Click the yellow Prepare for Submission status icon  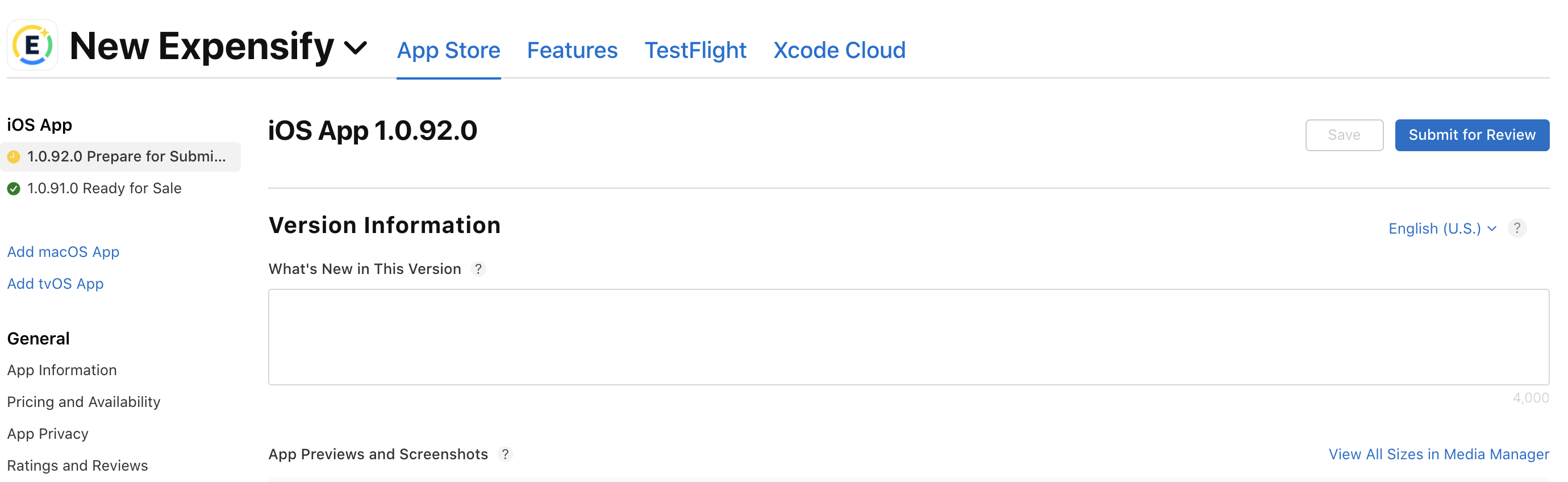14,157
